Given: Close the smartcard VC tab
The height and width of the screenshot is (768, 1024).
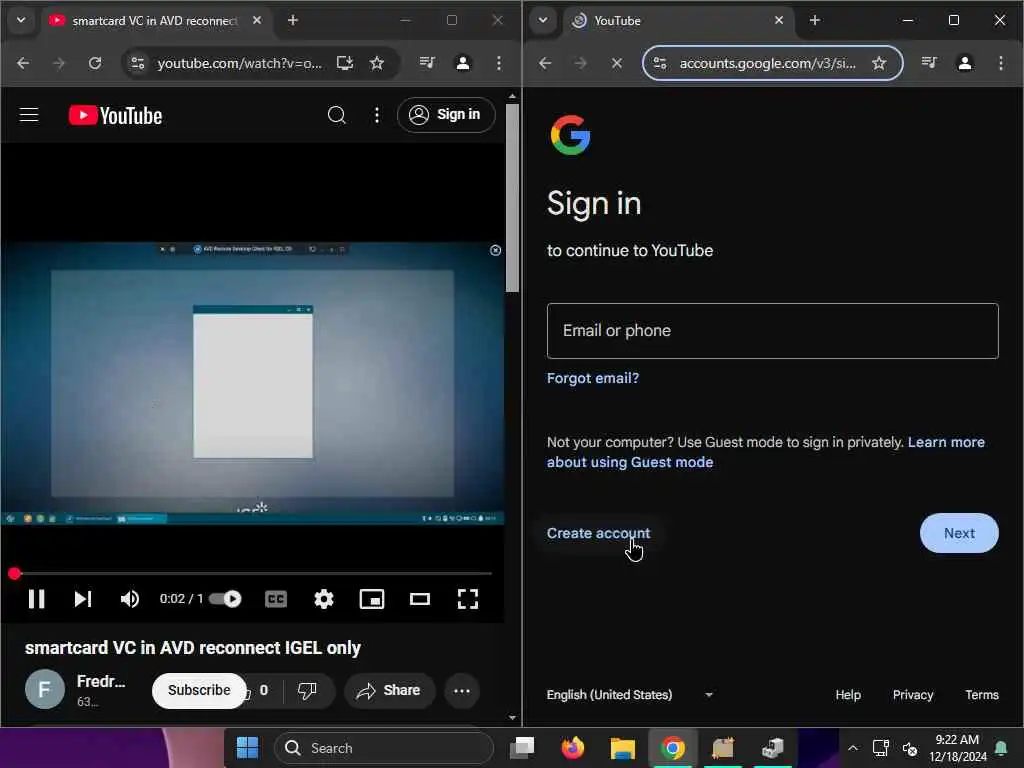Looking at the screenshot, I should coord(257,20).
